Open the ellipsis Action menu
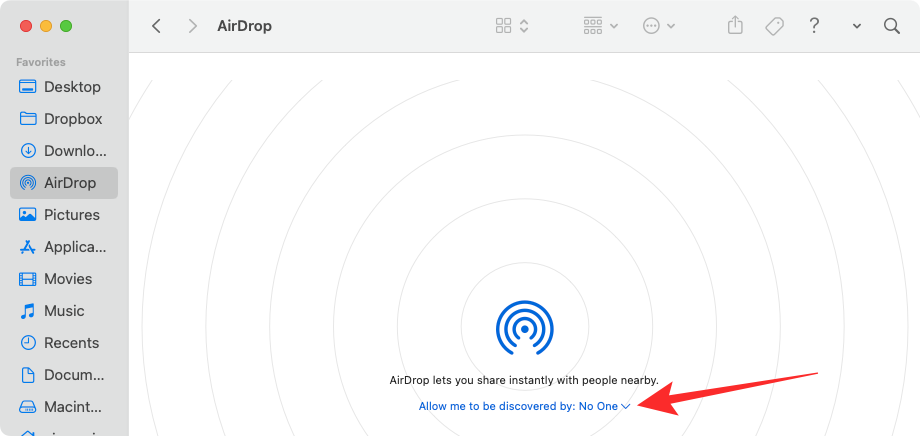Image resolution: width=920 pixels, height=436 pixels. click(659, 26)
